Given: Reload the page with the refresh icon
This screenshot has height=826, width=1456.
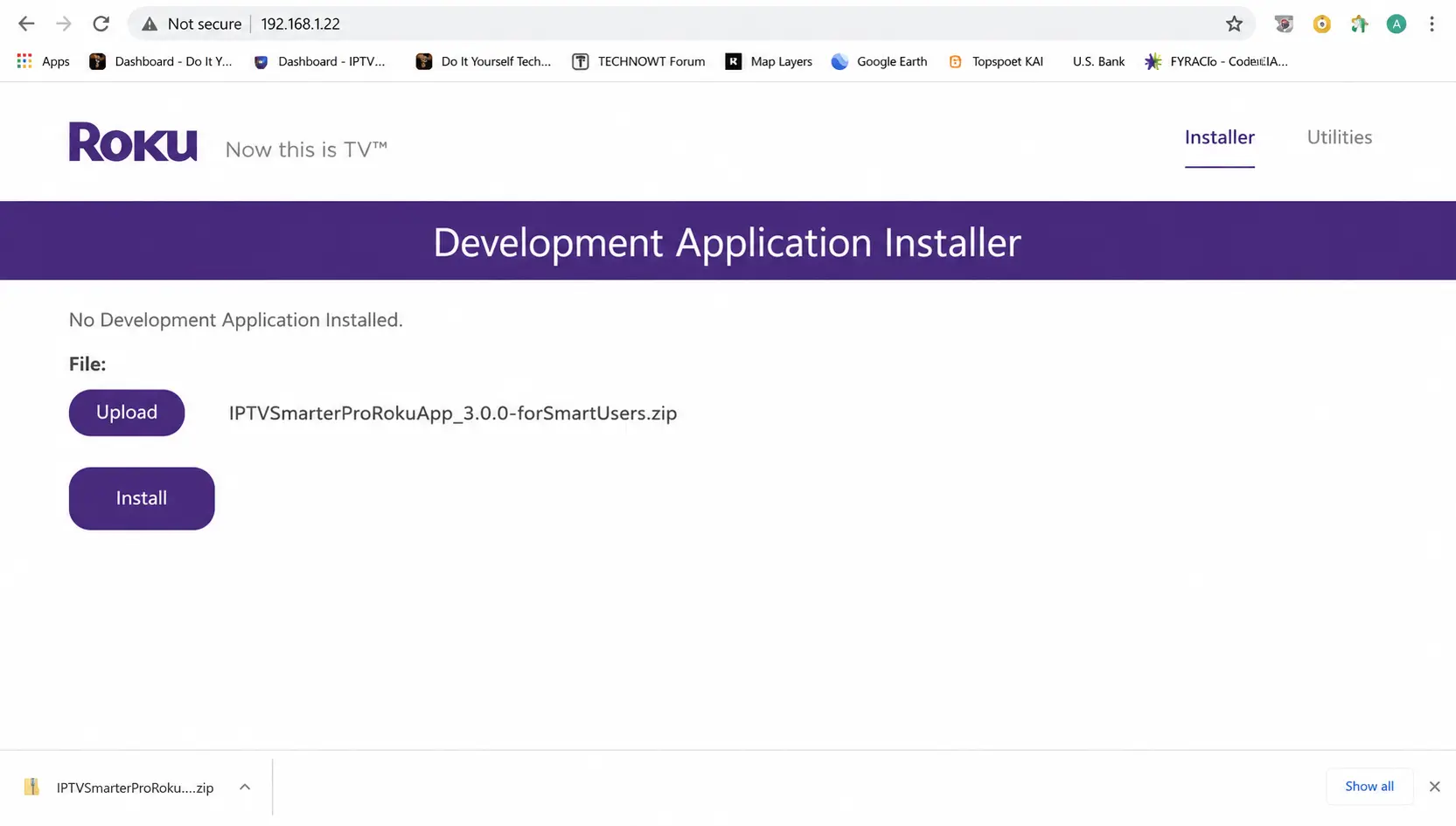Looking at the screenshot, I should 101,24.
